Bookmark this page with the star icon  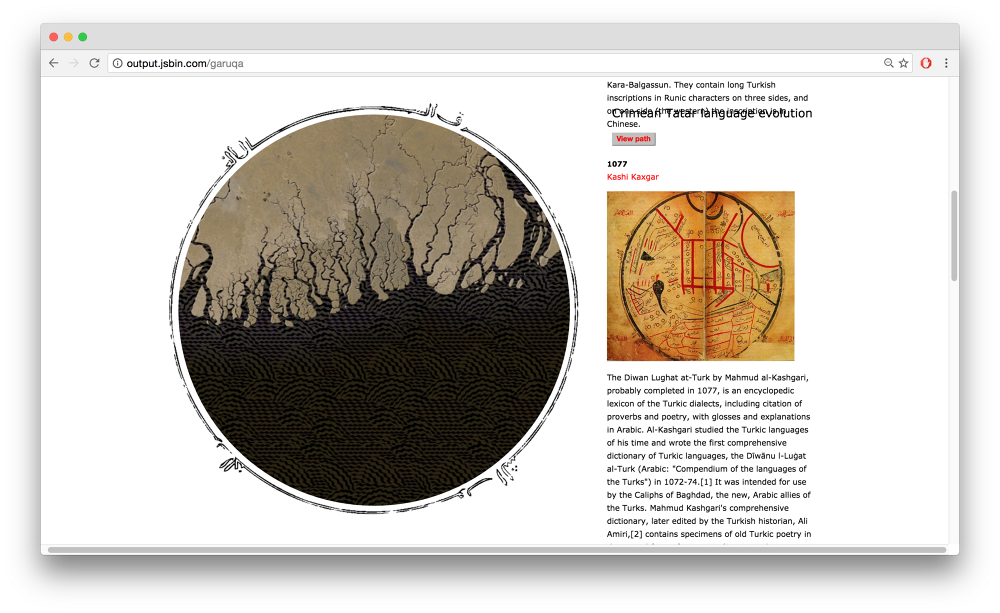tap(903, 63)
